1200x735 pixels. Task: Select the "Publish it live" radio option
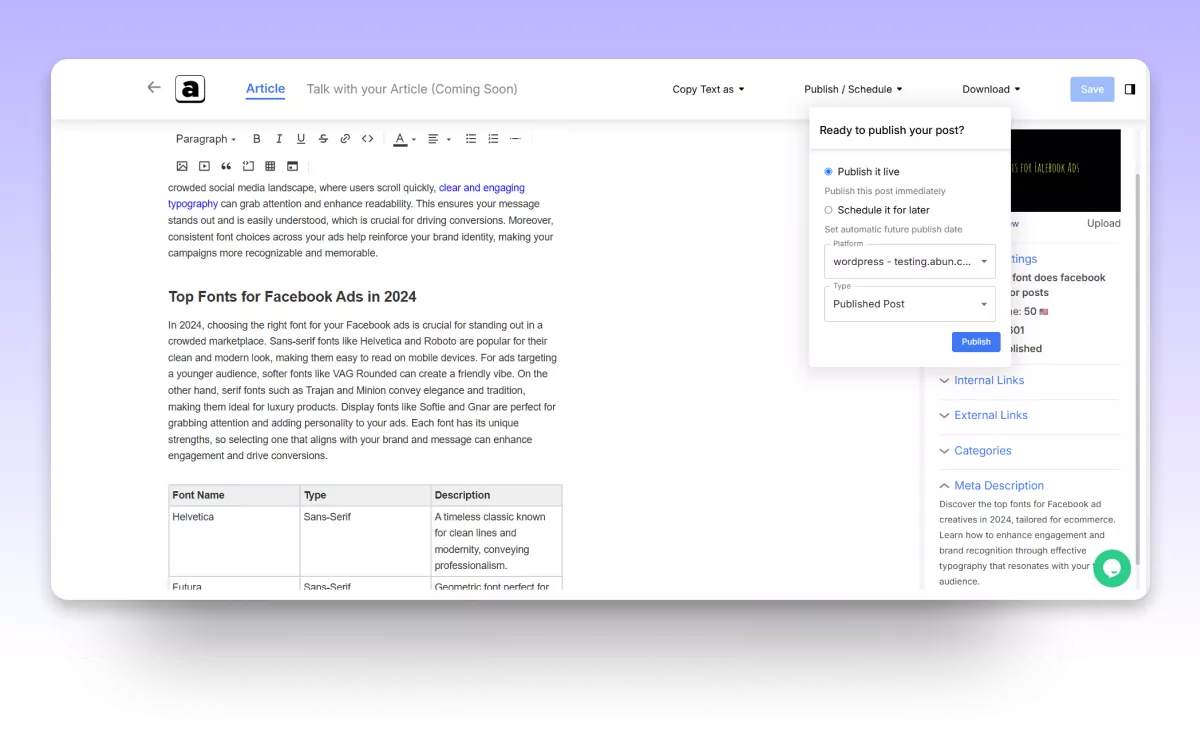[828, 172]
